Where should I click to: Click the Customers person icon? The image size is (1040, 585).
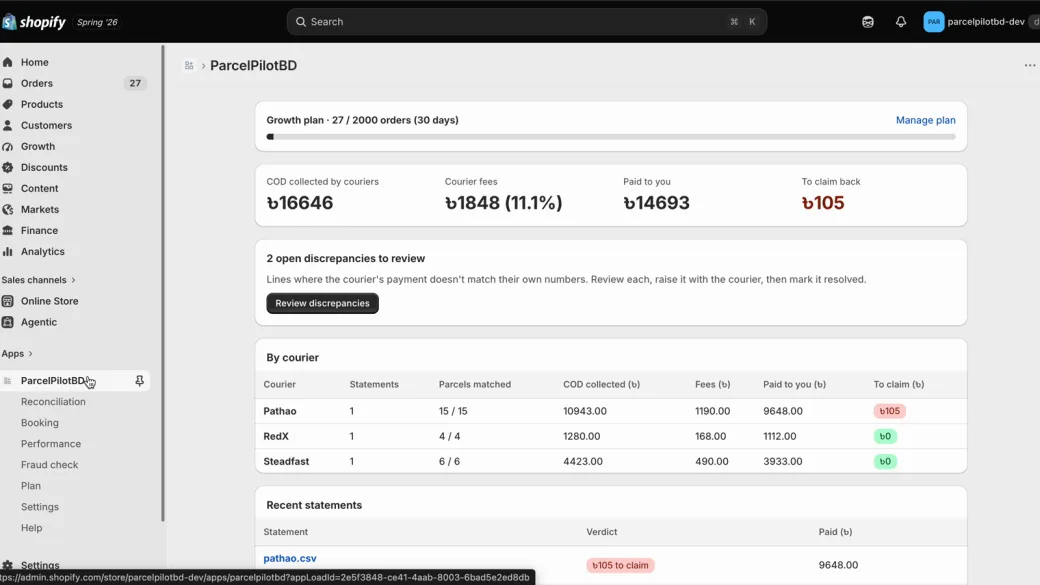(8, 125)
